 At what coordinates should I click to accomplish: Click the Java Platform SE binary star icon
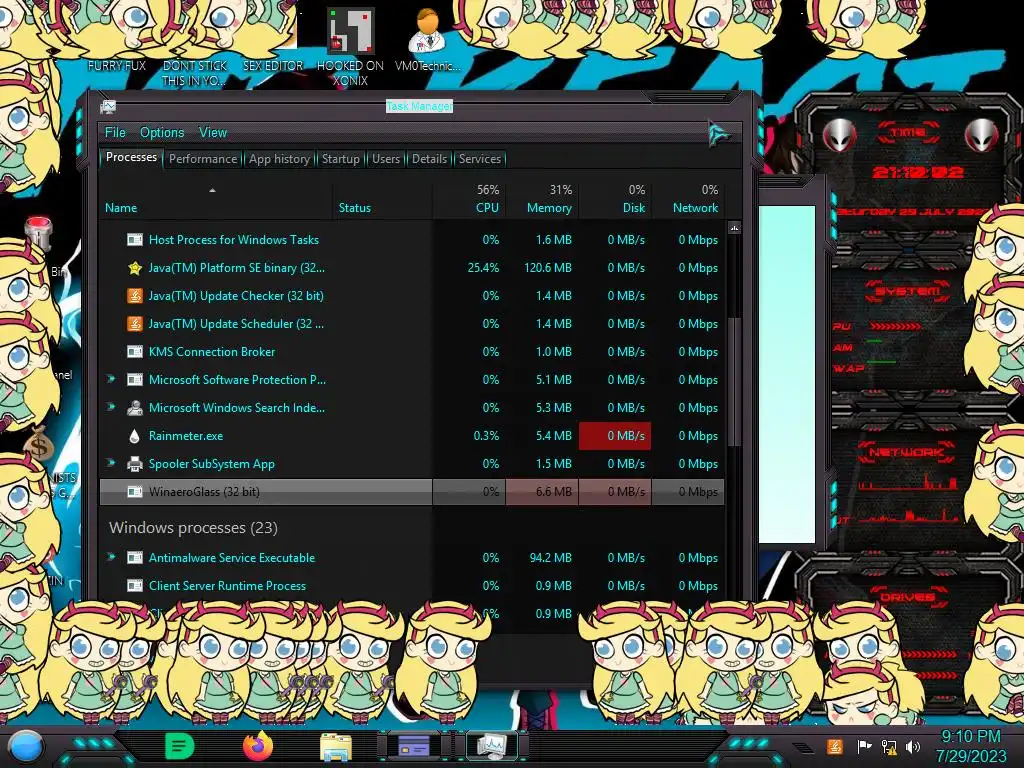[135, 268]
